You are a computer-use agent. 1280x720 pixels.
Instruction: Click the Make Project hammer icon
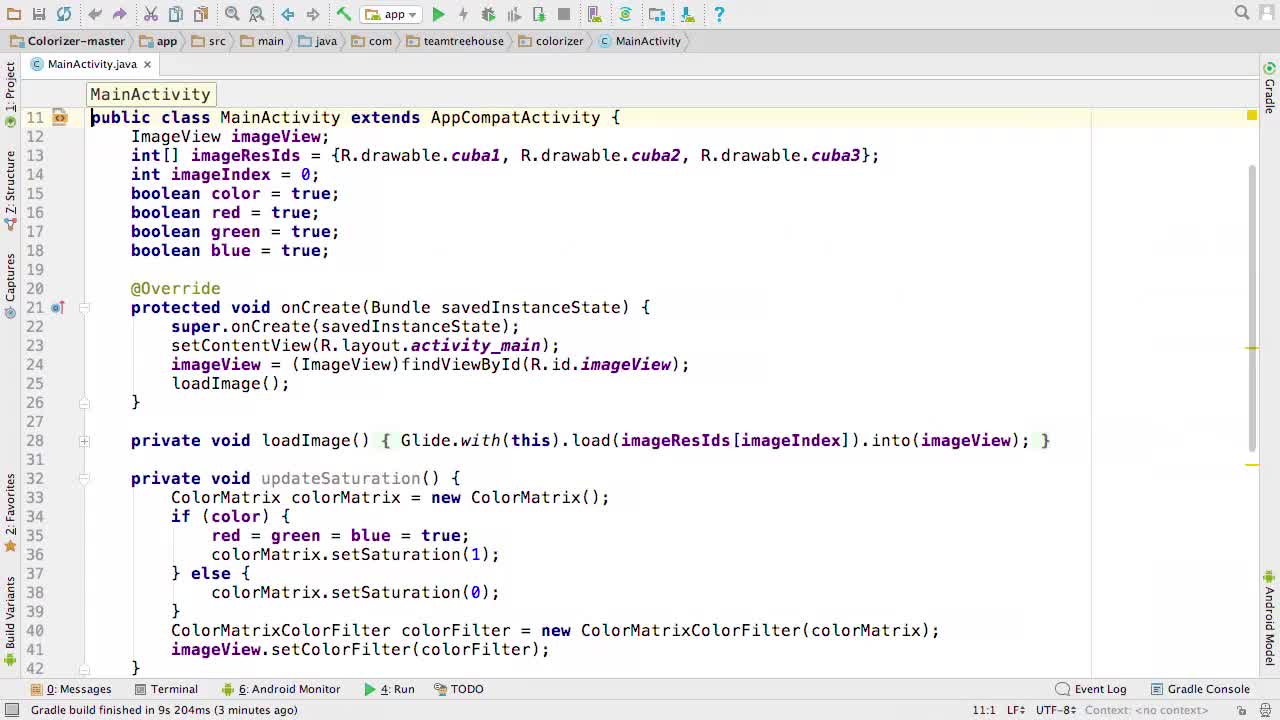pyautogui.click(x=343, y=14)
